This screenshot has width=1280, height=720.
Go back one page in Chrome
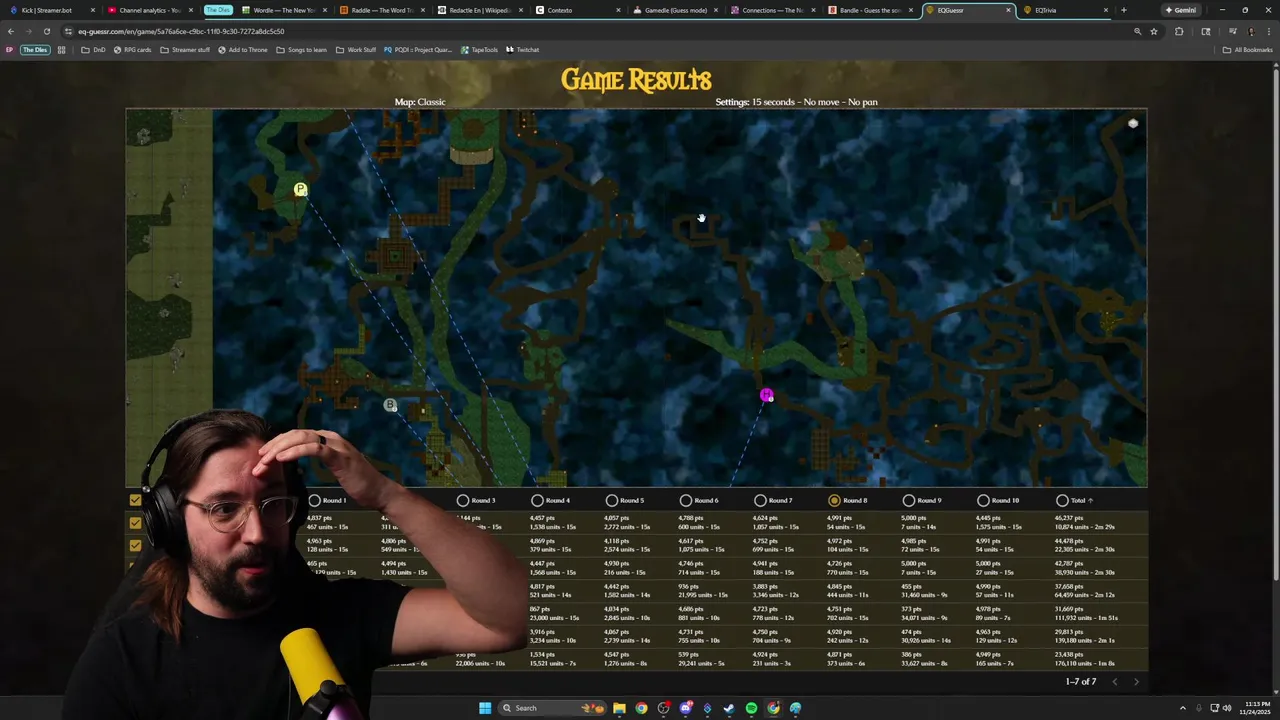click(11, 31)
